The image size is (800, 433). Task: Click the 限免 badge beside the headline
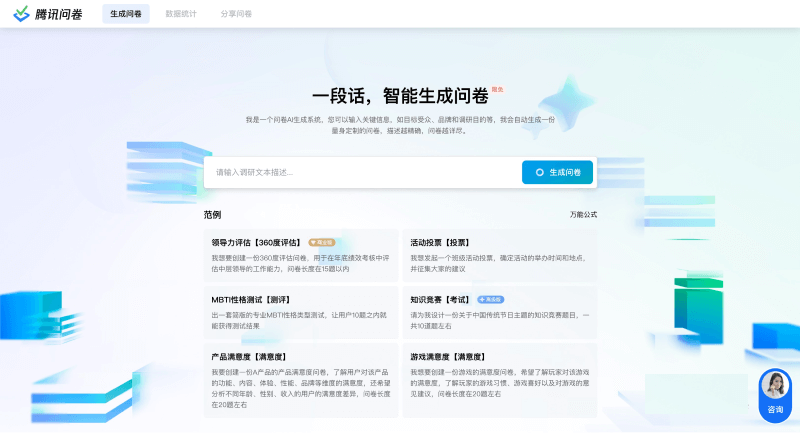pyautogui.click(x=497, y=90)
